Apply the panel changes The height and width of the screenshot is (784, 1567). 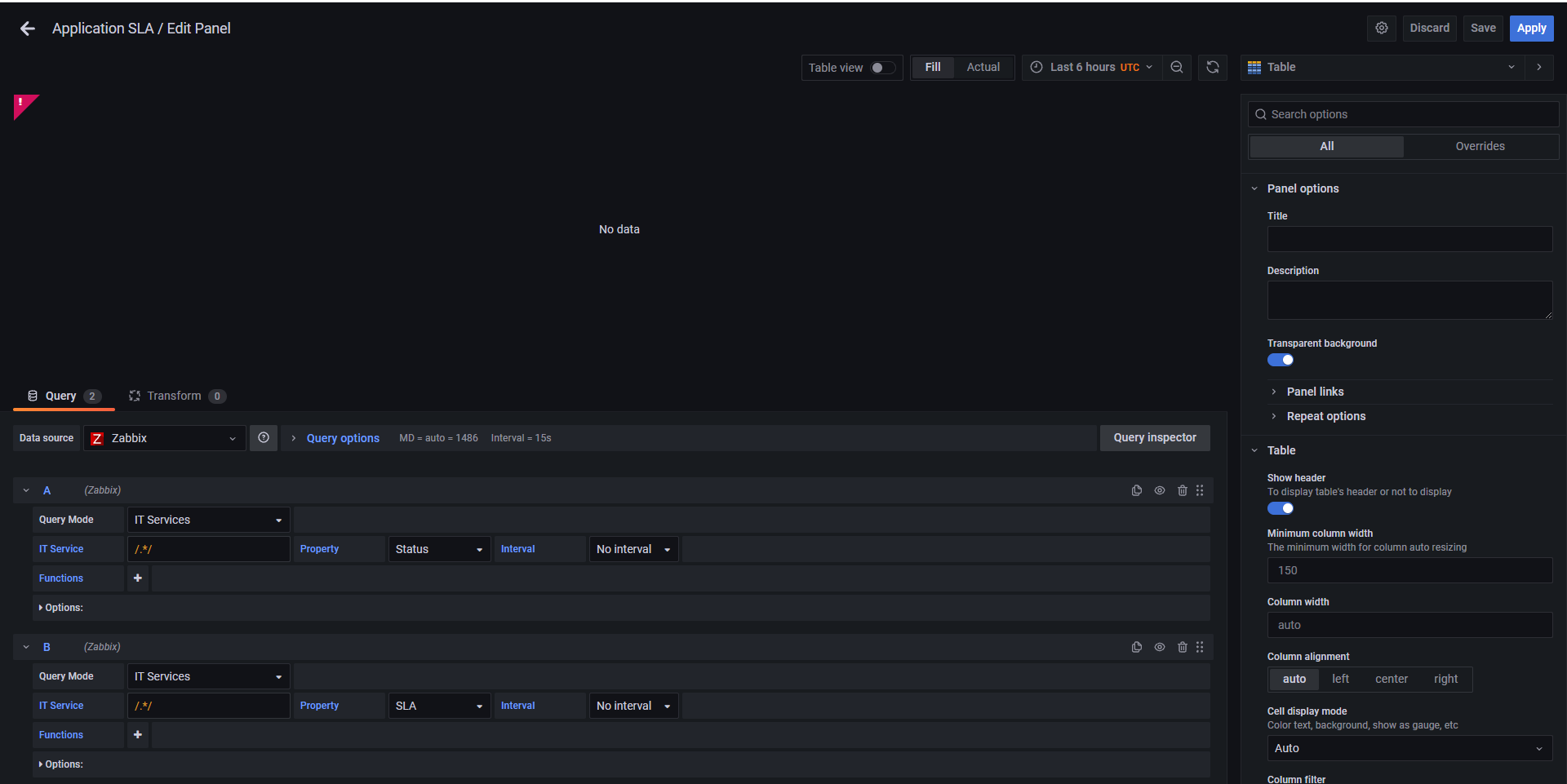1531,28
